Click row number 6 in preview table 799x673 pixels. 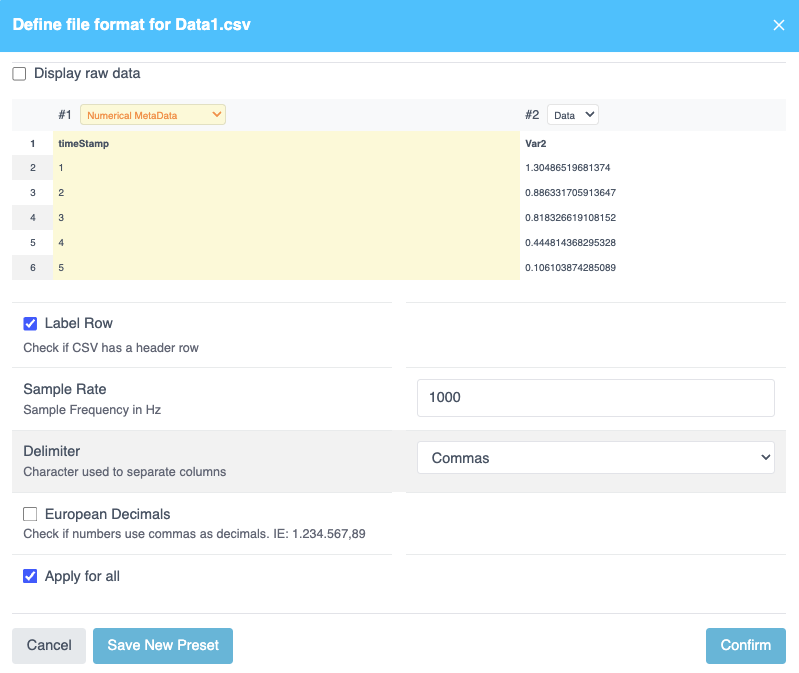pos(33,268)
